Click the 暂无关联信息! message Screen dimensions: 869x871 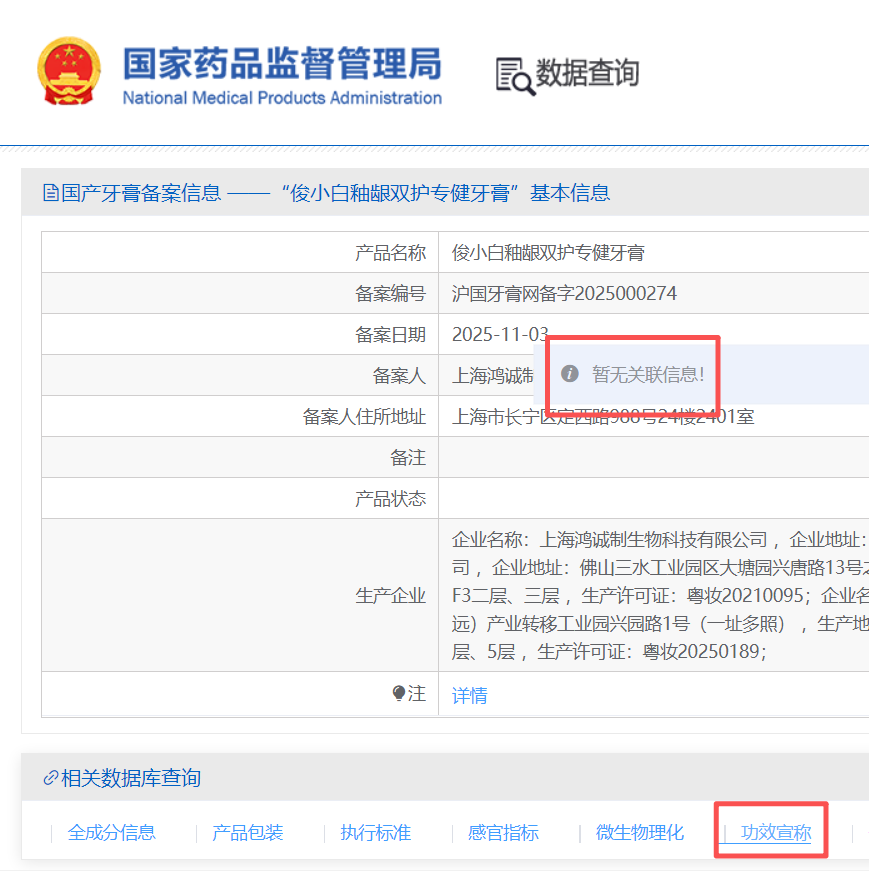648,374
